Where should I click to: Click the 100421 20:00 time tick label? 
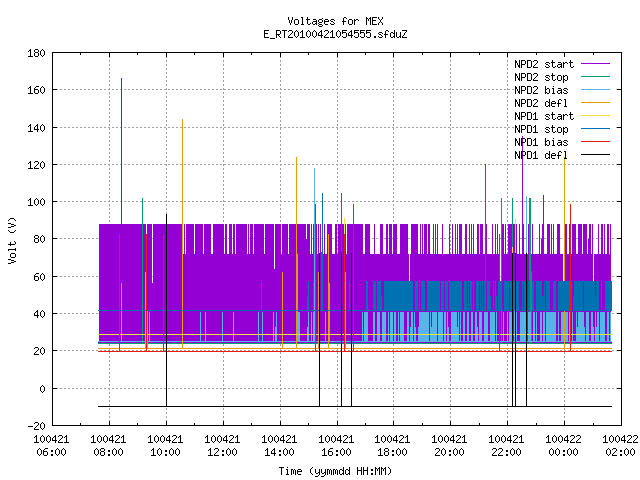pos(449,446)
